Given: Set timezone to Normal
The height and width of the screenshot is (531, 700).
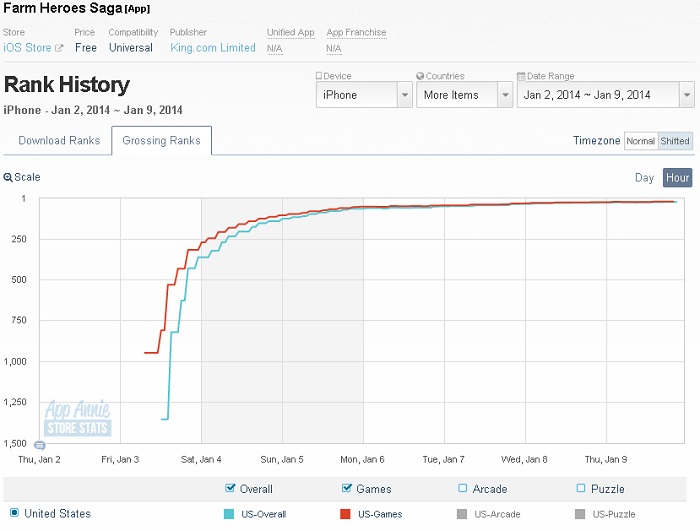Looking at the screenshot, I should point(641,141).
